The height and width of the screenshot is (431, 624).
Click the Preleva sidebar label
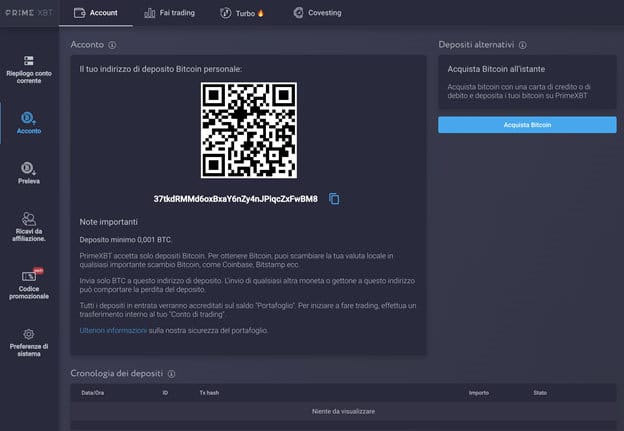[29, 181]
